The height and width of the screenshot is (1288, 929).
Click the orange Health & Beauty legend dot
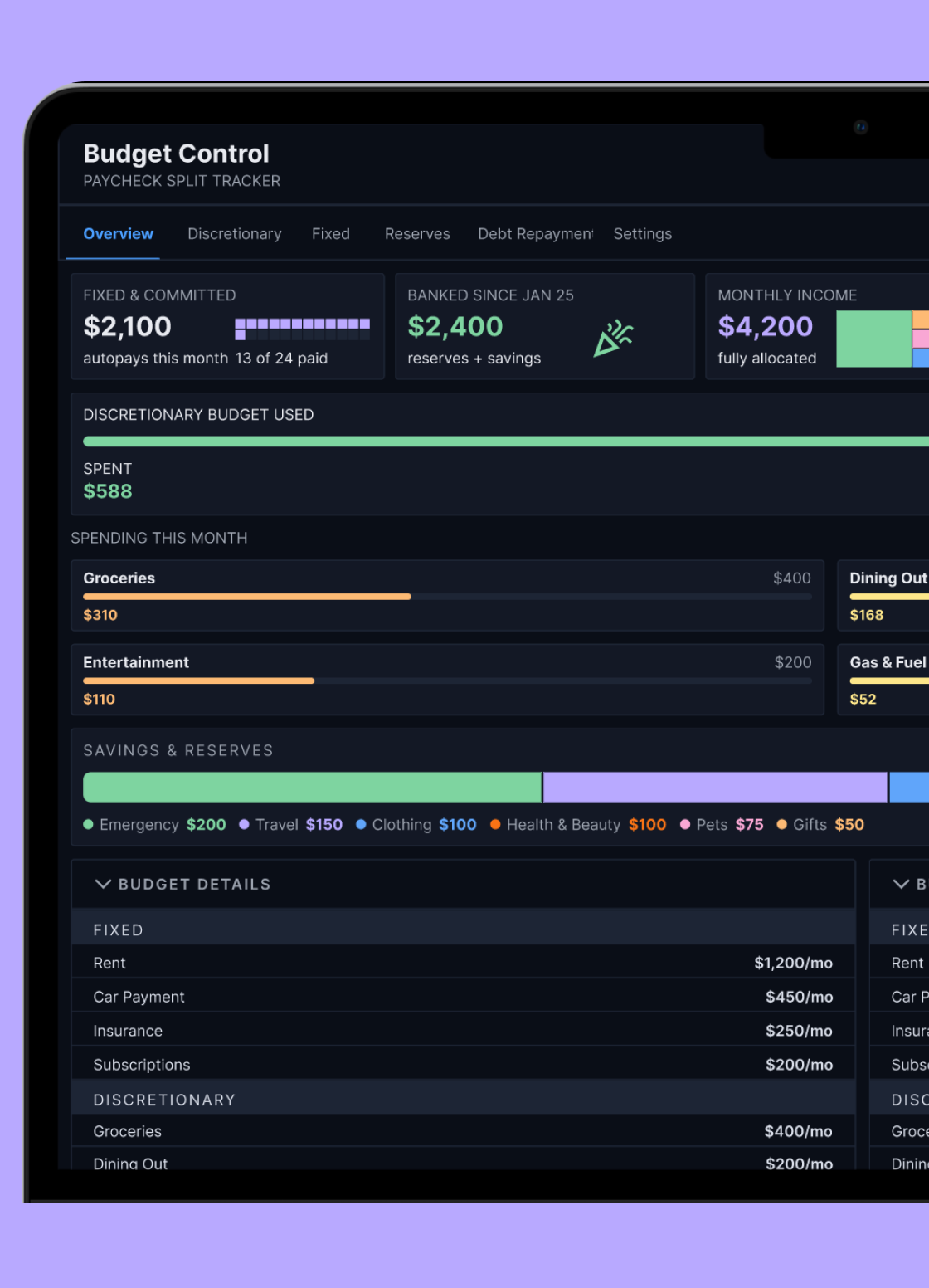point(495,825)
